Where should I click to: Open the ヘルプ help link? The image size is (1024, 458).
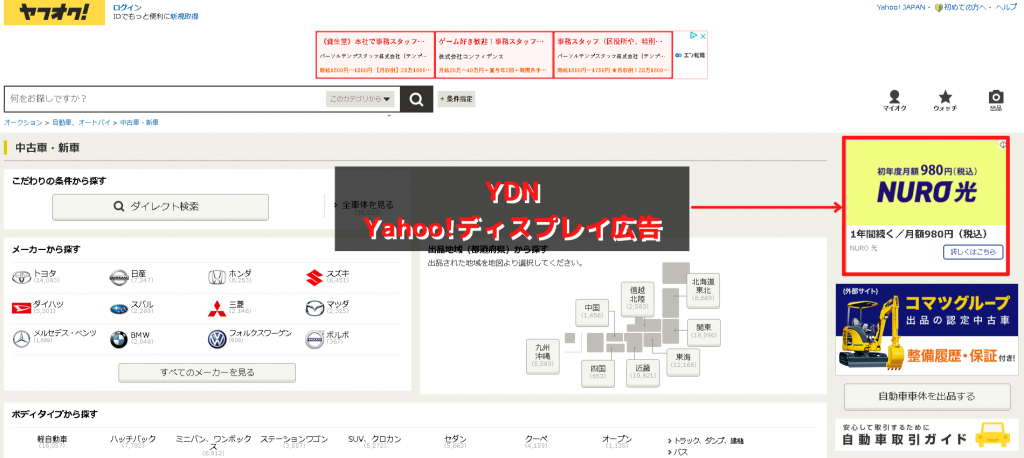point(1006,7)
